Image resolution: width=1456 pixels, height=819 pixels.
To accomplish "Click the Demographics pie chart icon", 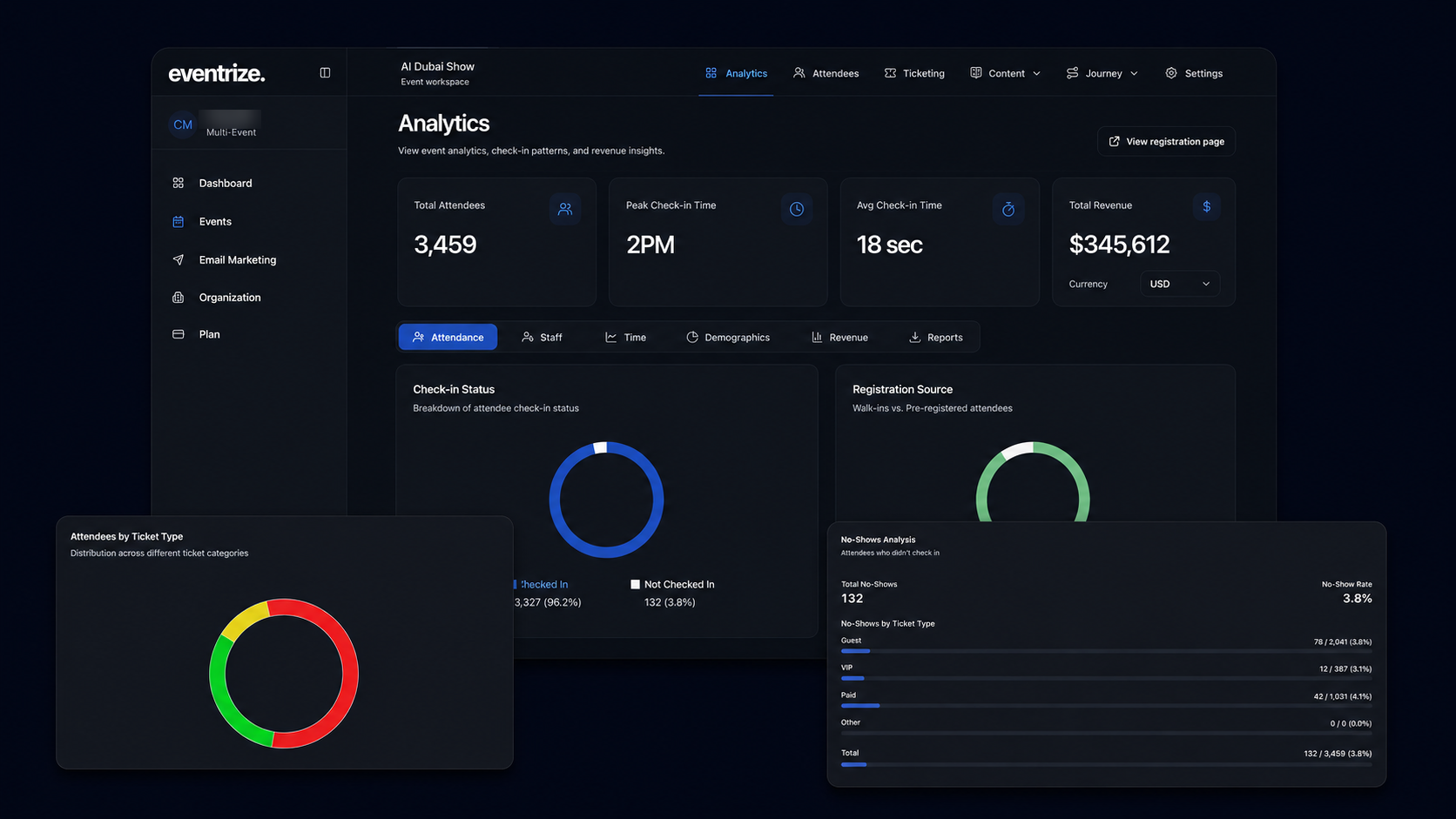I will click(x=692, y=337).
